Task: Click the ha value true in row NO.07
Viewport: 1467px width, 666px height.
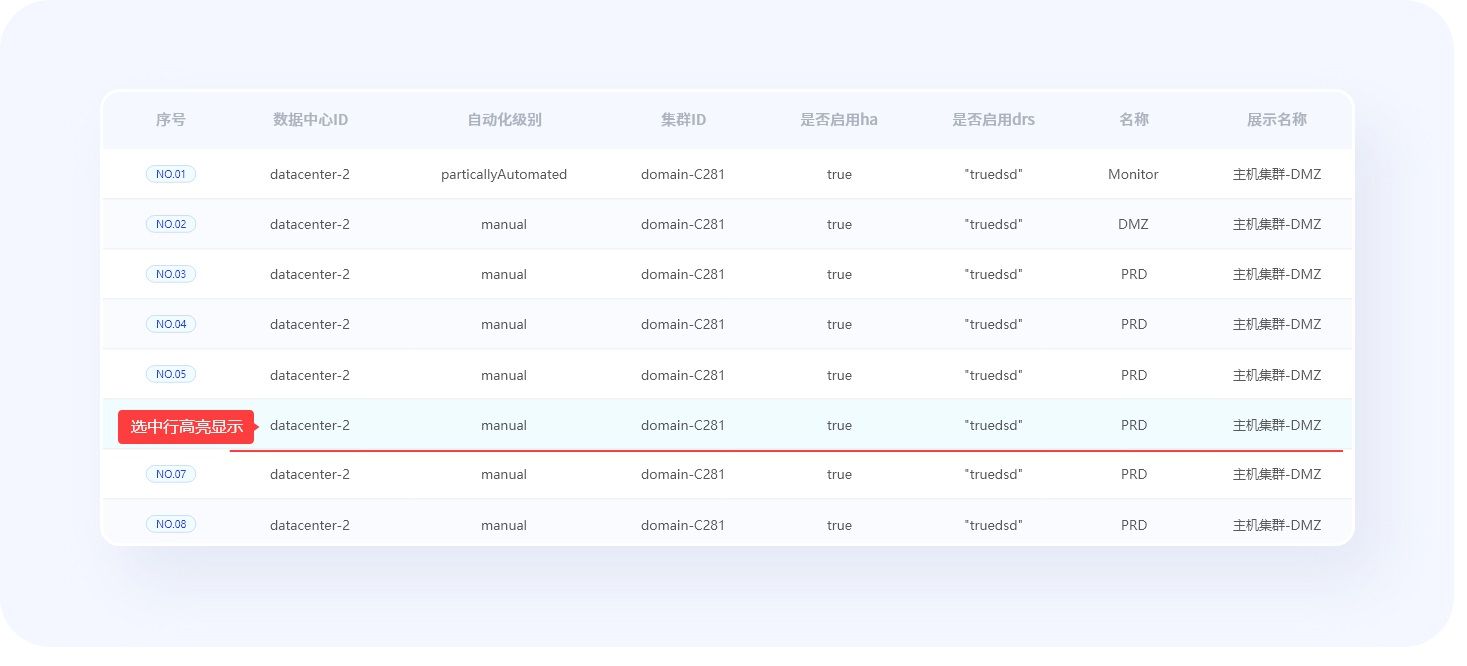Action: pyautogui.click(x=839, y=474)
